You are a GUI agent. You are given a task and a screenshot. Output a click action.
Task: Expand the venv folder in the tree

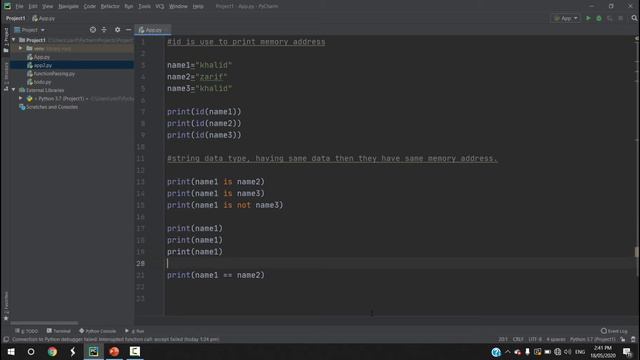21,48
